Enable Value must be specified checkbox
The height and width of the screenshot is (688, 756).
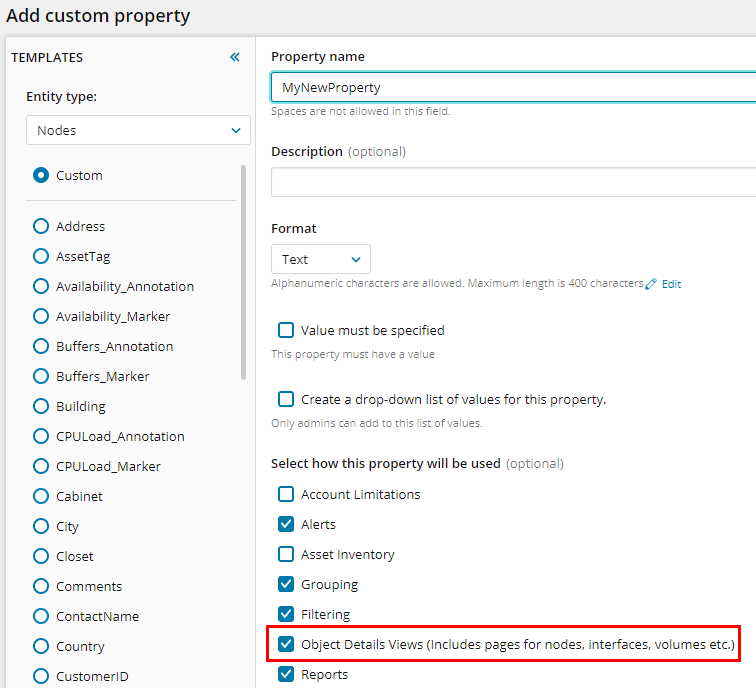(286, 330)
